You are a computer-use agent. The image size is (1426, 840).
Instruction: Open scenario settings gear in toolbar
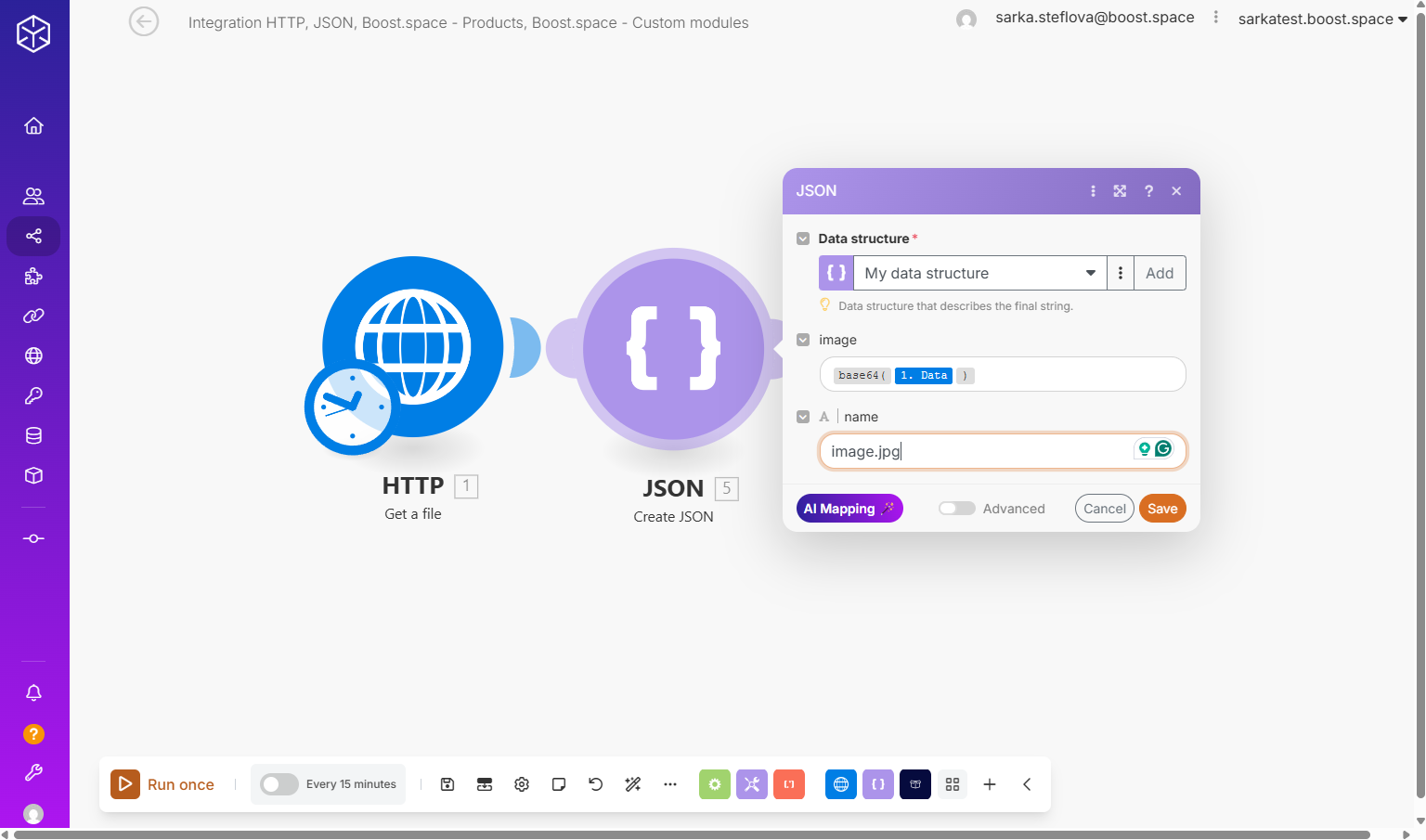[x=522, y=784]
